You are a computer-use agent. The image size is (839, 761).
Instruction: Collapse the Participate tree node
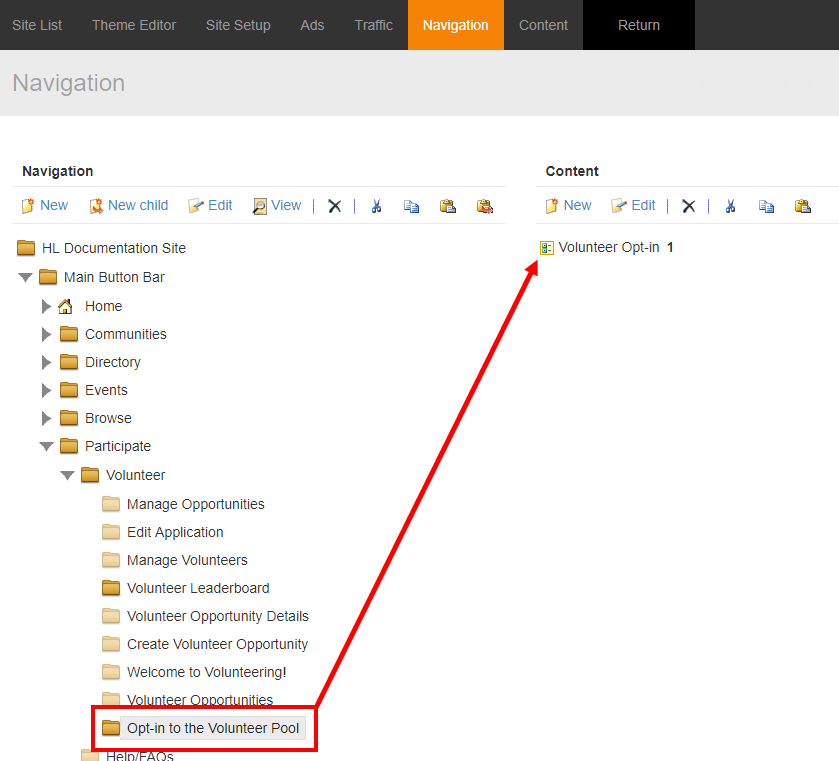[x=47, y=446]
